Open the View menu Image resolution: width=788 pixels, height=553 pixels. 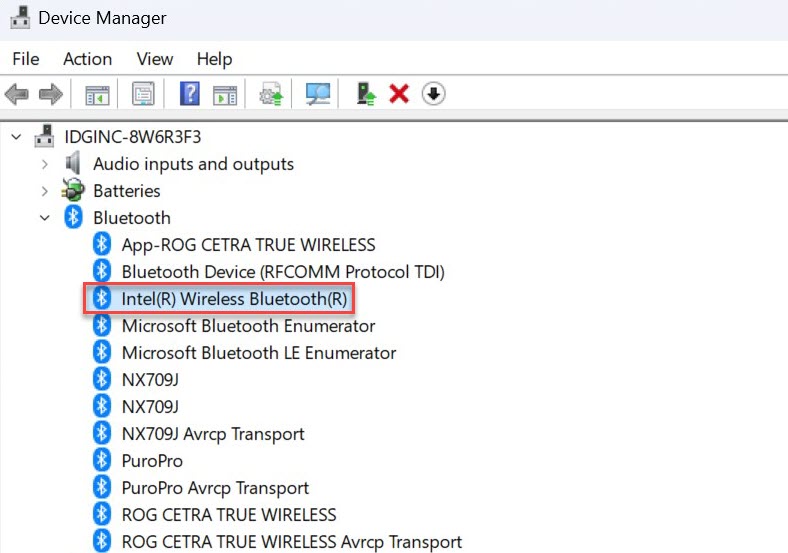155,59
